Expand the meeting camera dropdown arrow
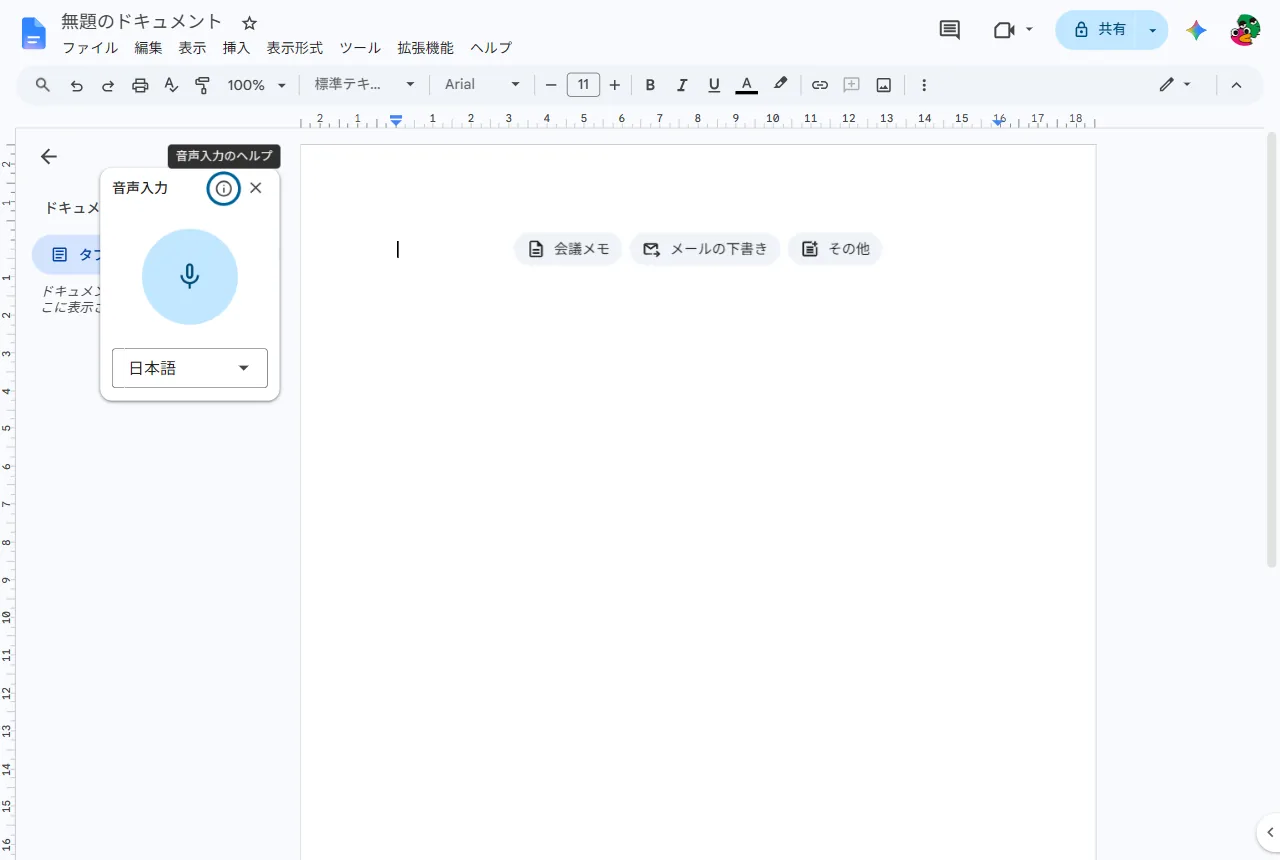Image resolution: width=1280 pixels, height=860 pixels. tap(1029, 30)
